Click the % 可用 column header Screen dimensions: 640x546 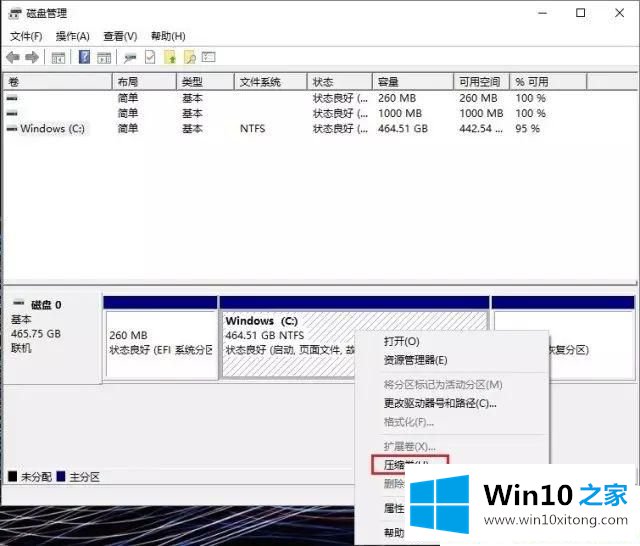(548, 82)
